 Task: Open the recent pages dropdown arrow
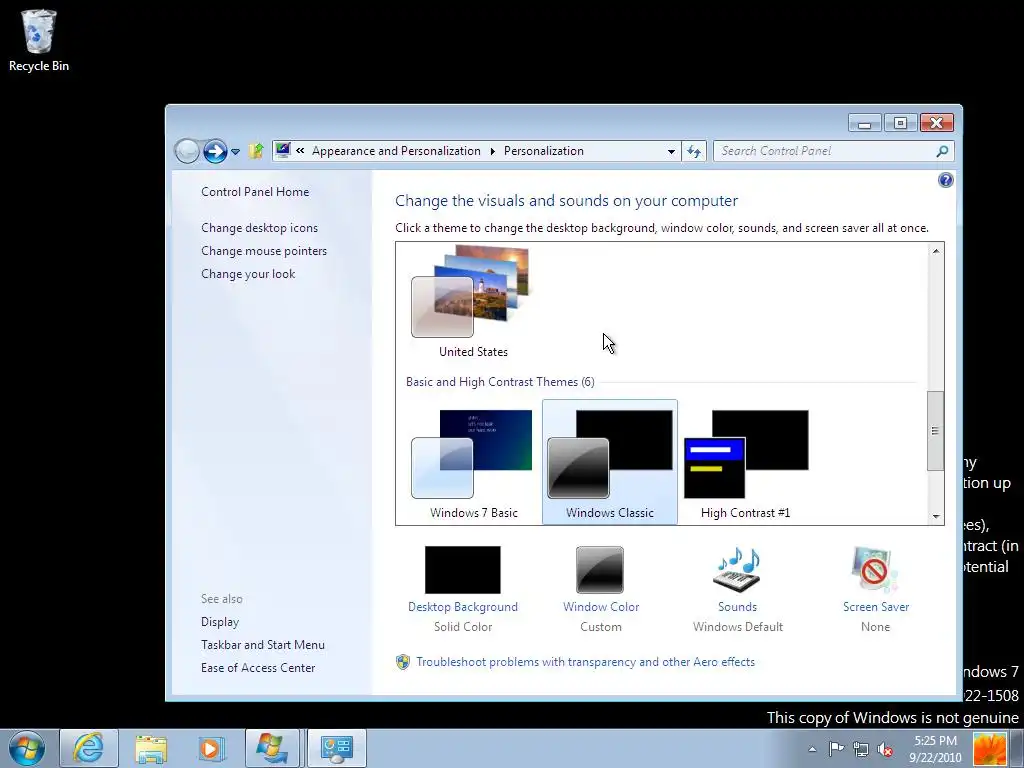click(x=235, y=152)
